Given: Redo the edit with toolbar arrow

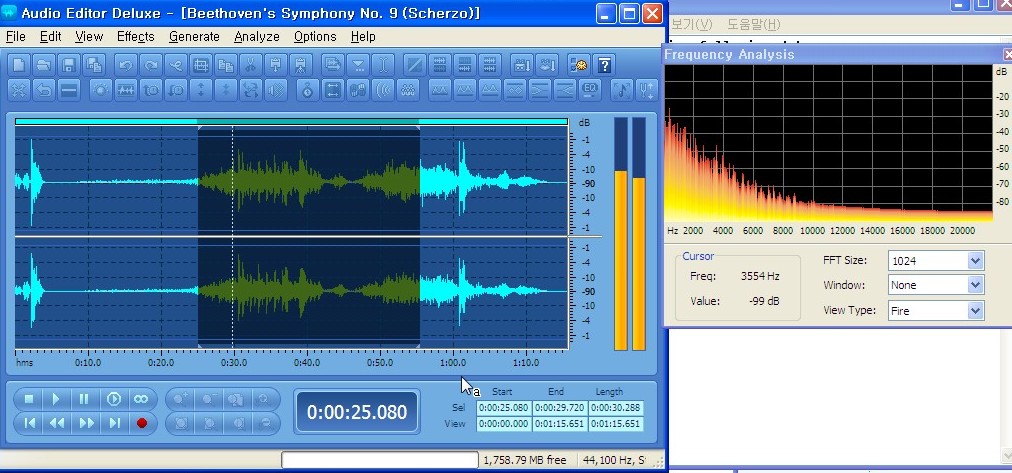Looking at the screenshot, I should [150, 65].
